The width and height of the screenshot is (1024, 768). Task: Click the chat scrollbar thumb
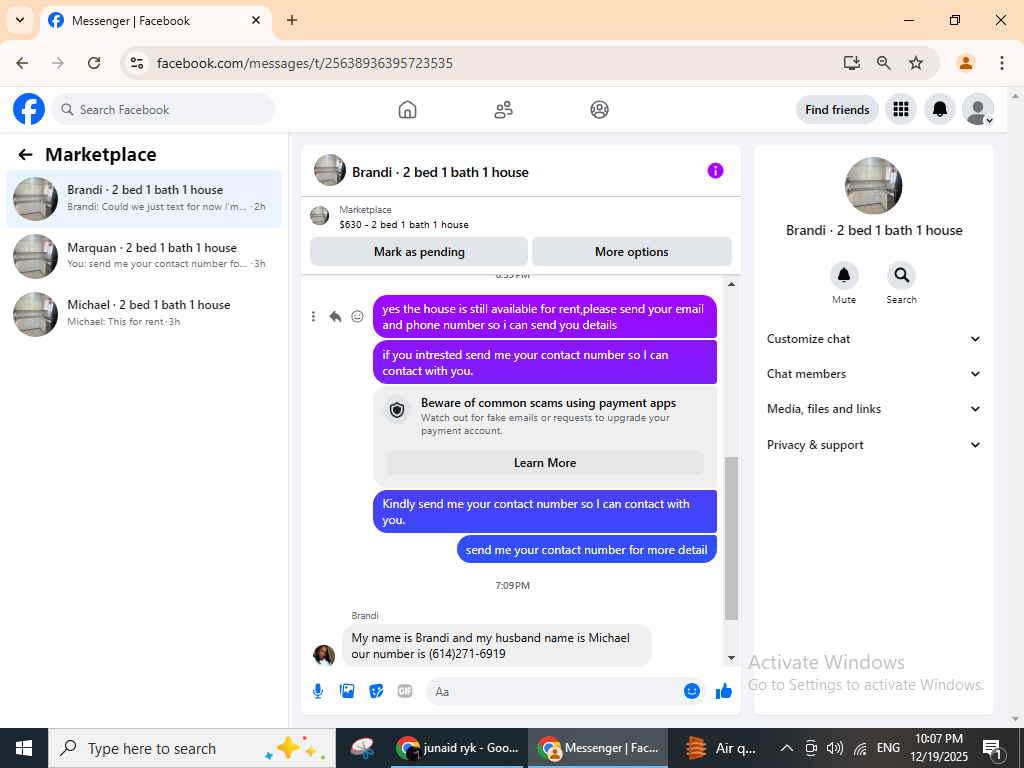(731, 539)
